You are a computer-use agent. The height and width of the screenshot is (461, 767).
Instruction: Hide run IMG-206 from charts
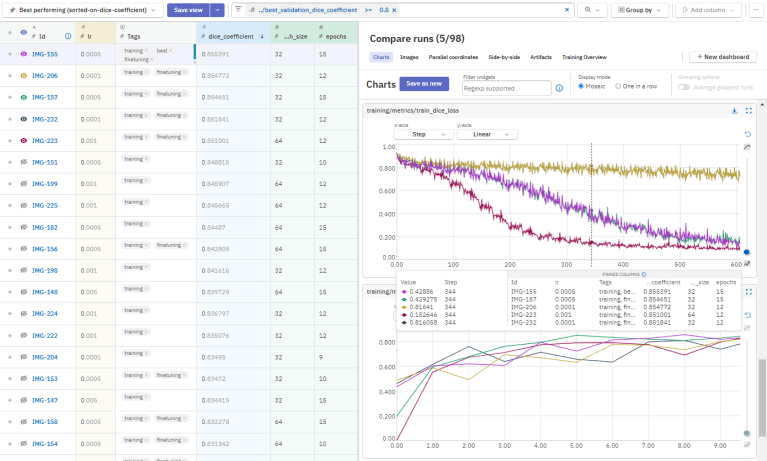[24, 75]
